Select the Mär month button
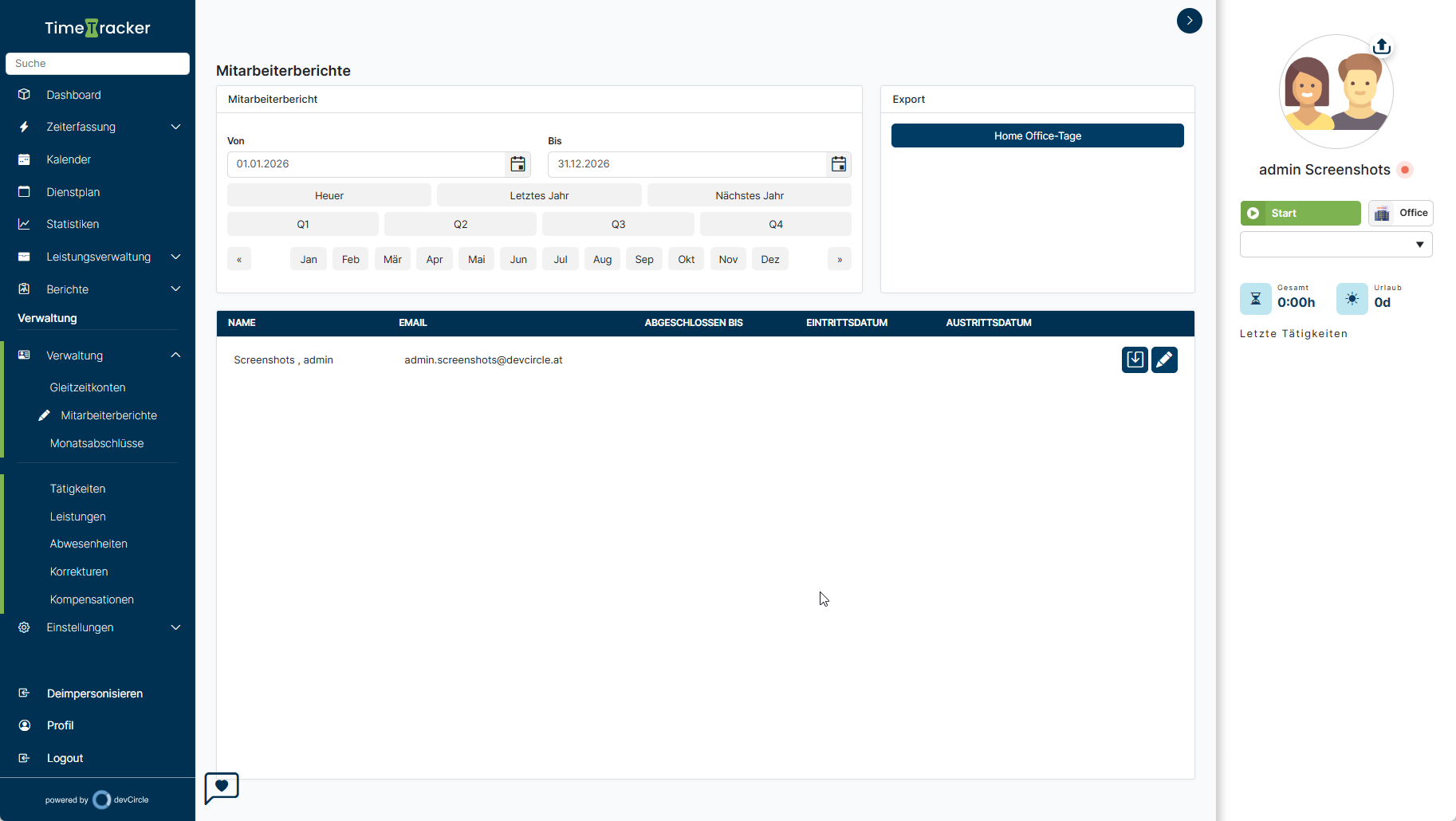 [392, 259]
